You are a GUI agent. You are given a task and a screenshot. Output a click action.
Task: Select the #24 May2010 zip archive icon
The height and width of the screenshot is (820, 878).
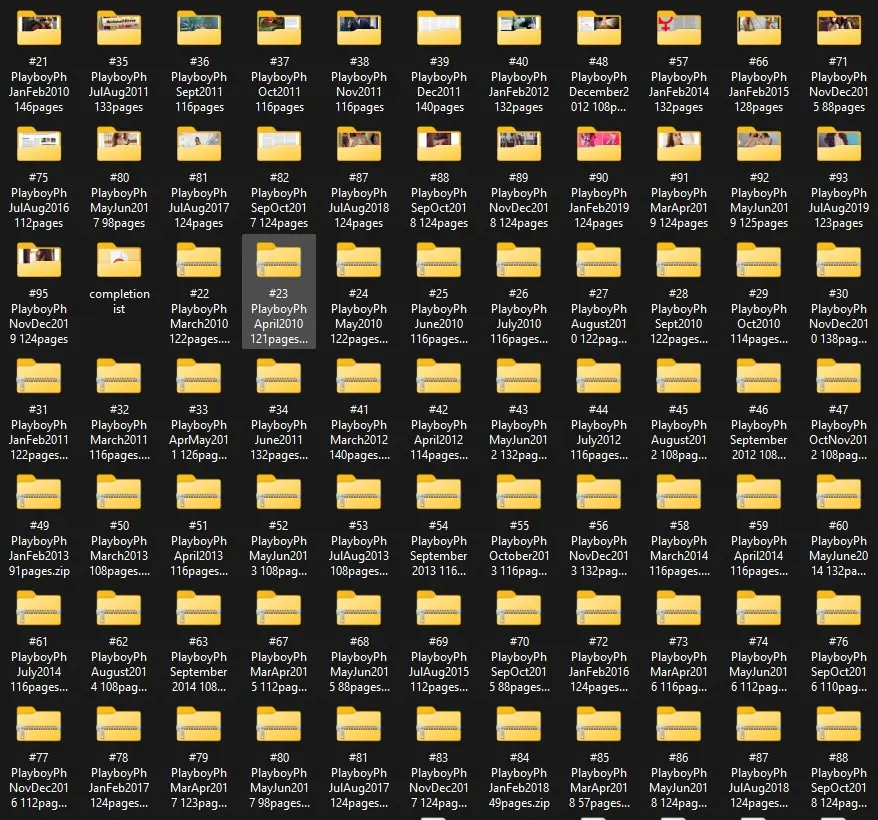coord(359,260)
